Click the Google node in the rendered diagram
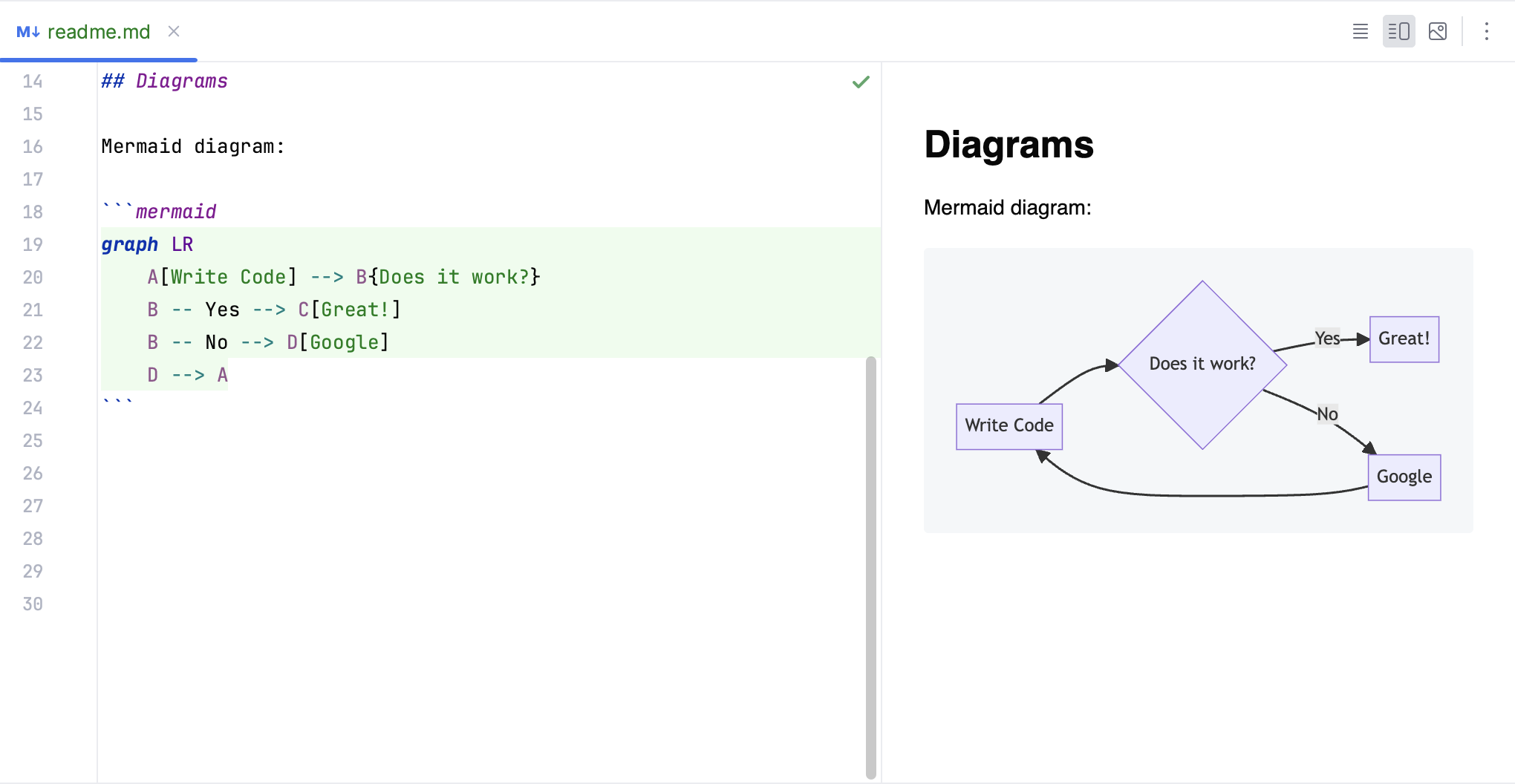 pyautogui.click(x=1404, y=477)
